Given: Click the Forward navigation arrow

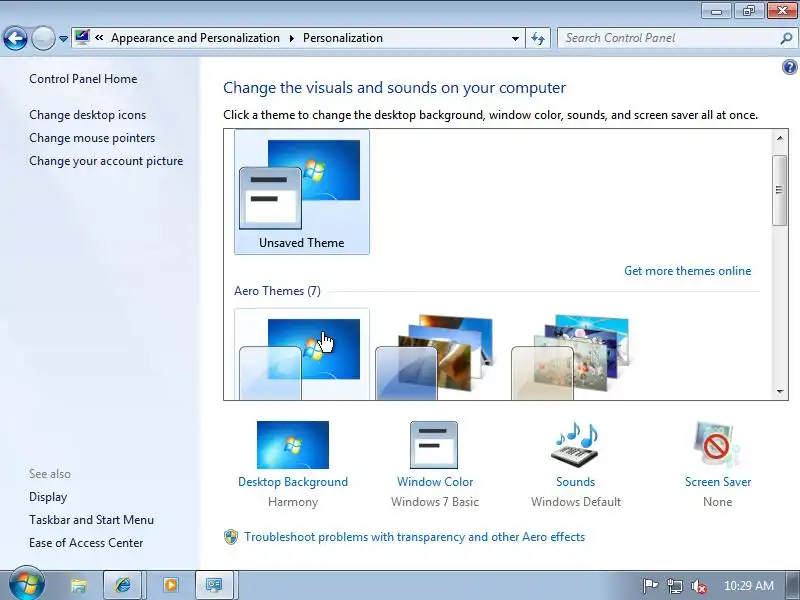Looking at the screenshot, I should [x=43, y=38].
